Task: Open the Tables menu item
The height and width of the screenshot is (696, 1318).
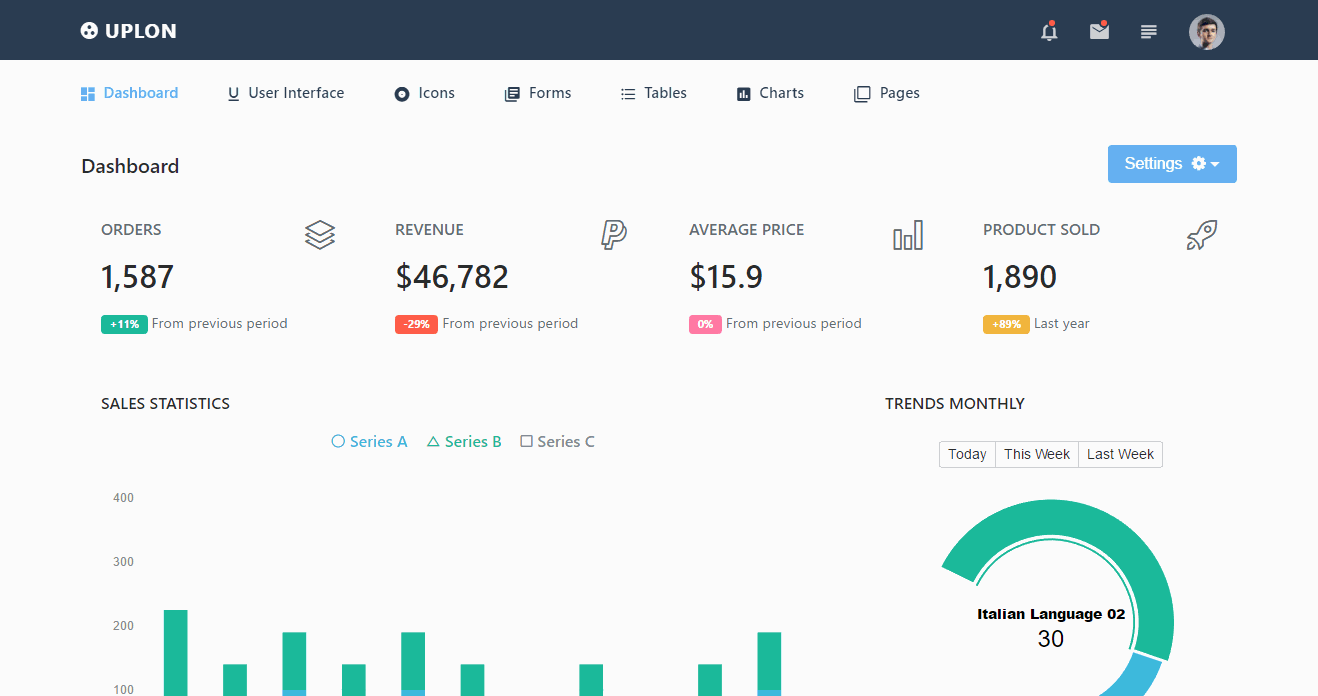Action: point(654,93)
